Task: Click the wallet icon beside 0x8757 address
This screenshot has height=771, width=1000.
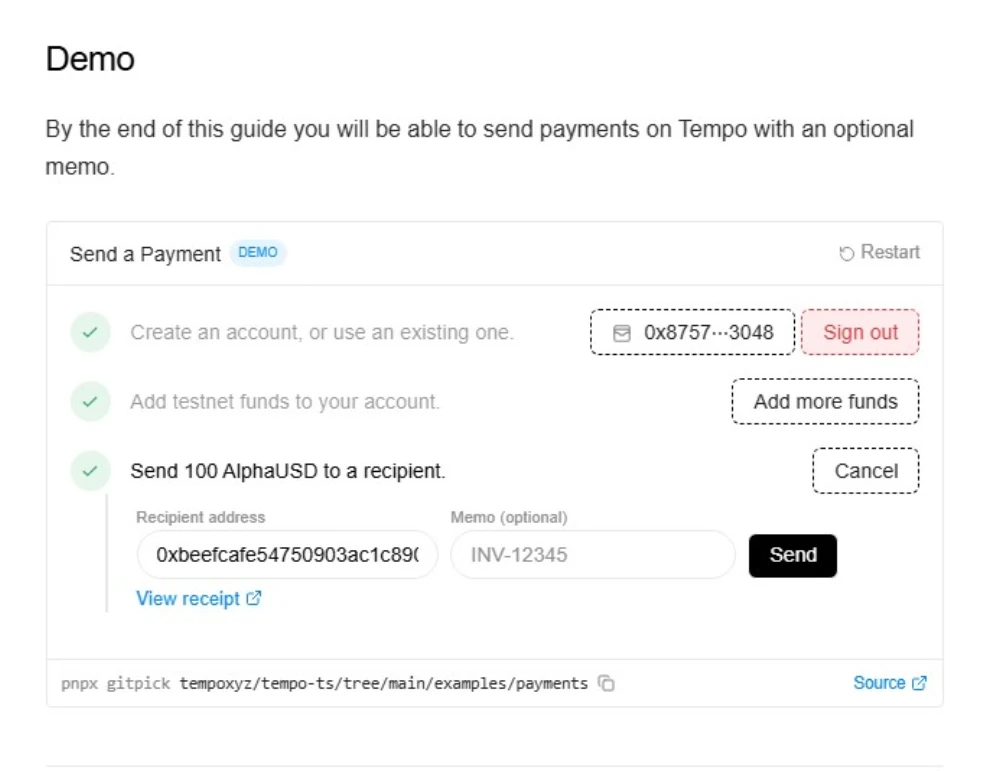Action: (x=622, y=333)
